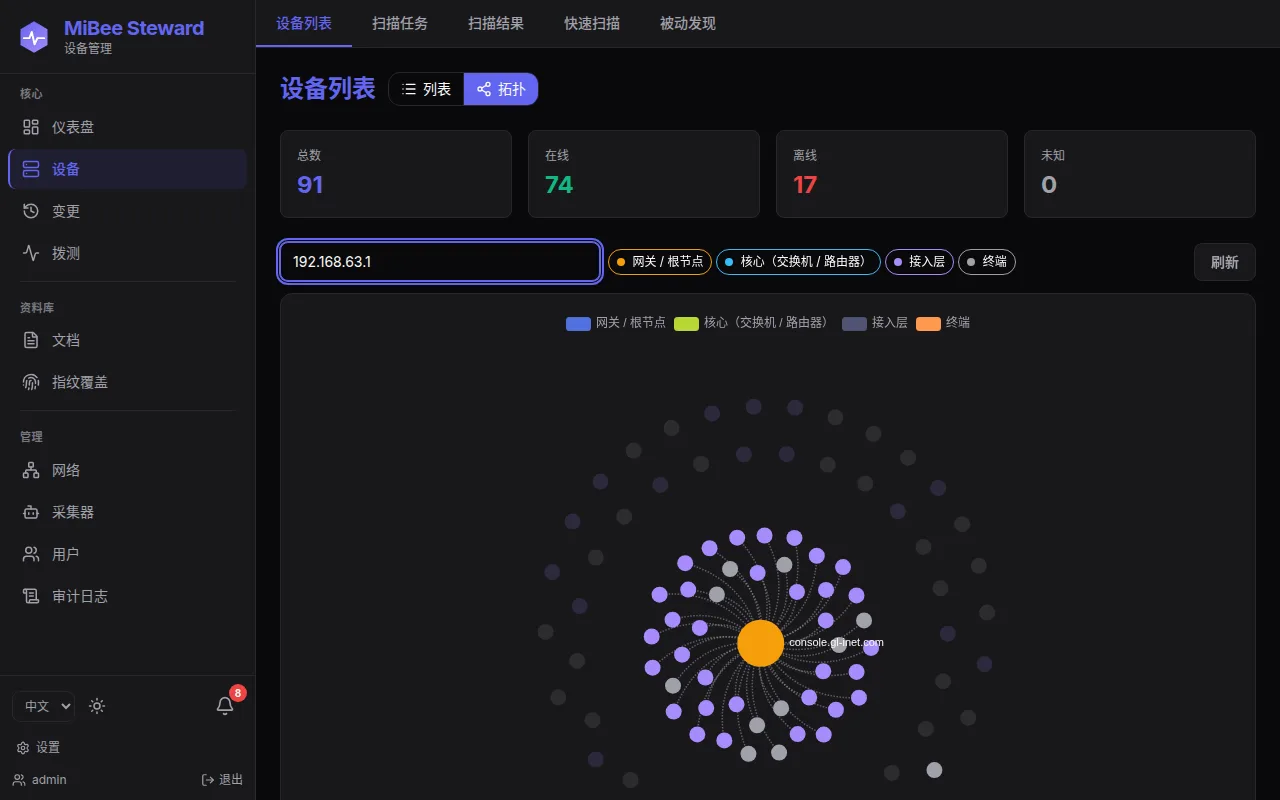Image resolution: width=1280 pixels, height=800 pixels.
Task: Toggle 核心（交换机 / 路由器） filter chip
Action: click(x=798, y=262)
